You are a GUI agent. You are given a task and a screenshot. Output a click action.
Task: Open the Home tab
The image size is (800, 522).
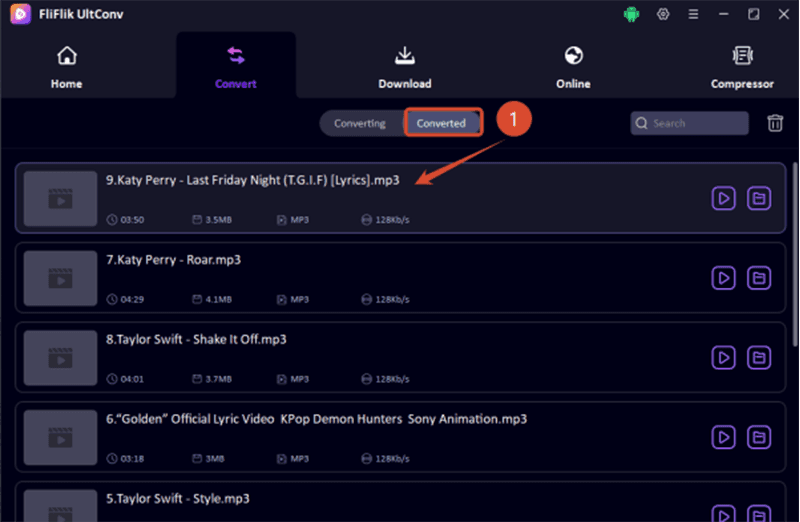point(66,67)
